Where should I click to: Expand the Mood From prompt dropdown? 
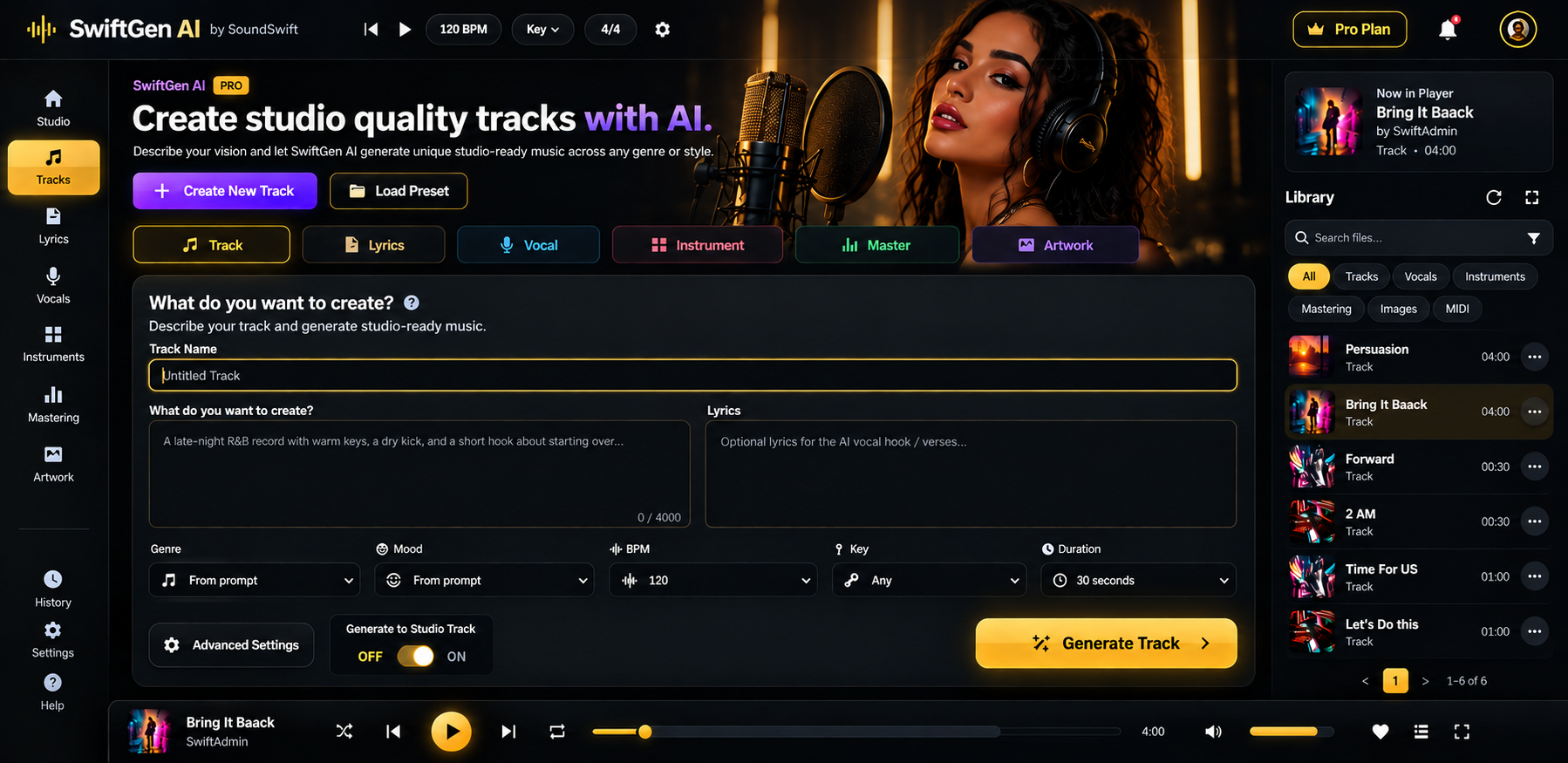pos(485,580)
